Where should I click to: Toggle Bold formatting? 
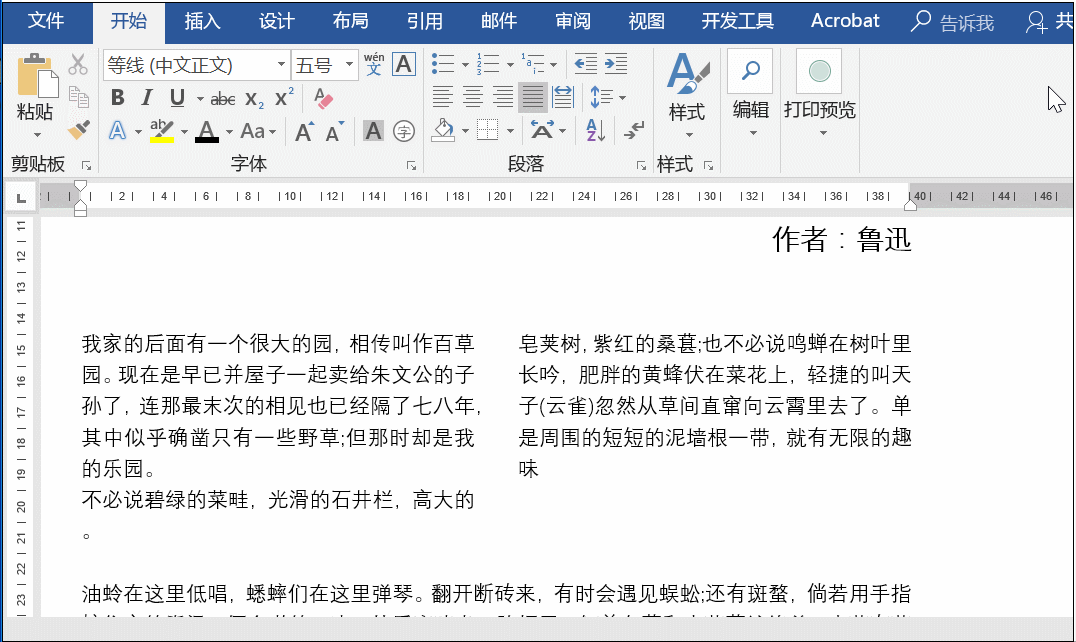(117, 97)
